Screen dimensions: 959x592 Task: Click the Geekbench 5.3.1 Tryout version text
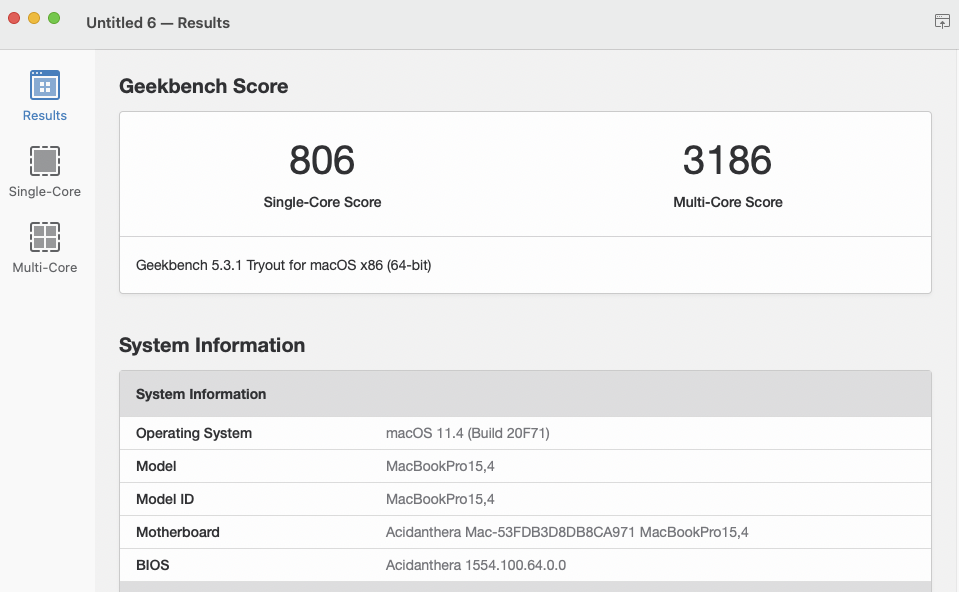283,265
